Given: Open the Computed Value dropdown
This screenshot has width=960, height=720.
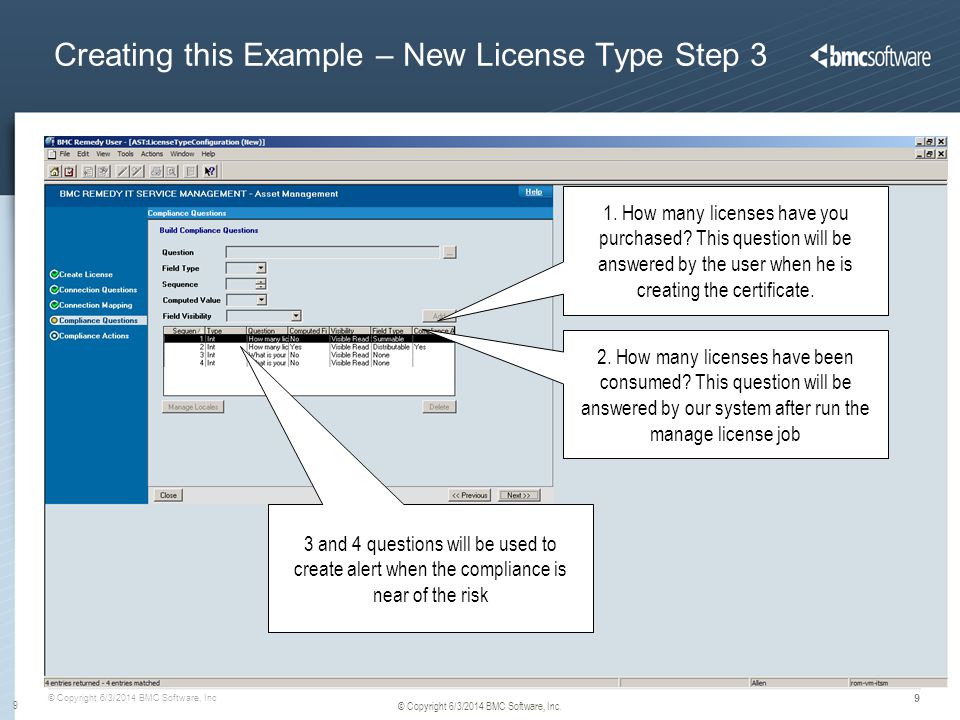Looking at the screenshot, I should click(x=261, y=300).
